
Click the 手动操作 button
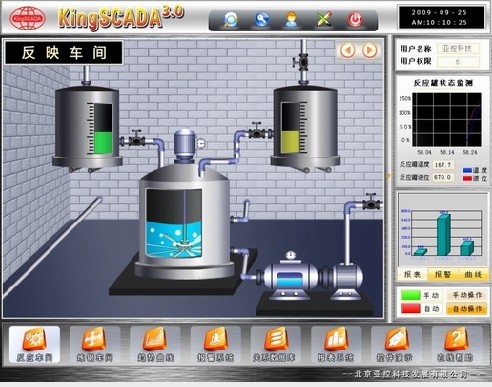coord(467,295)
